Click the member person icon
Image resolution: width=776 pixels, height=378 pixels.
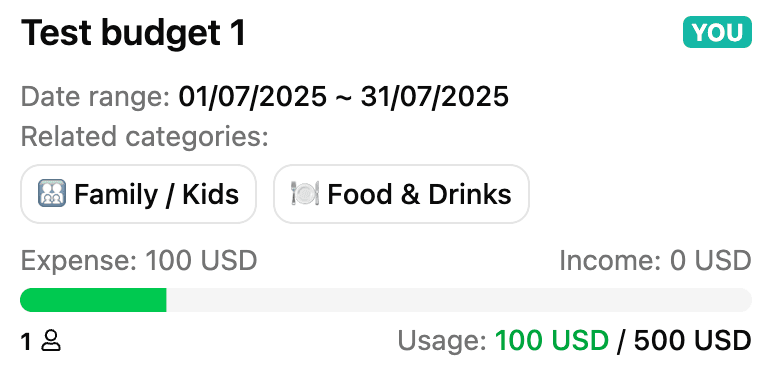(51, 341)
